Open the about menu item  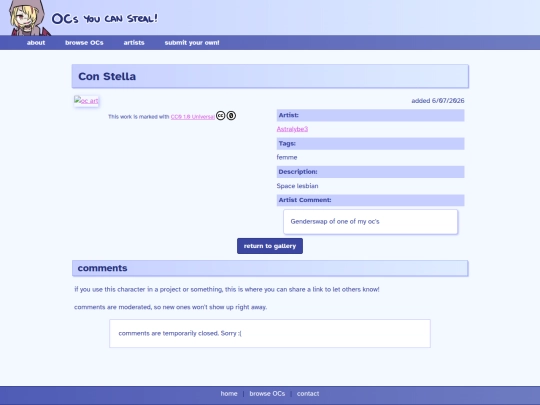pyautogui.click(x=36, y=43)
